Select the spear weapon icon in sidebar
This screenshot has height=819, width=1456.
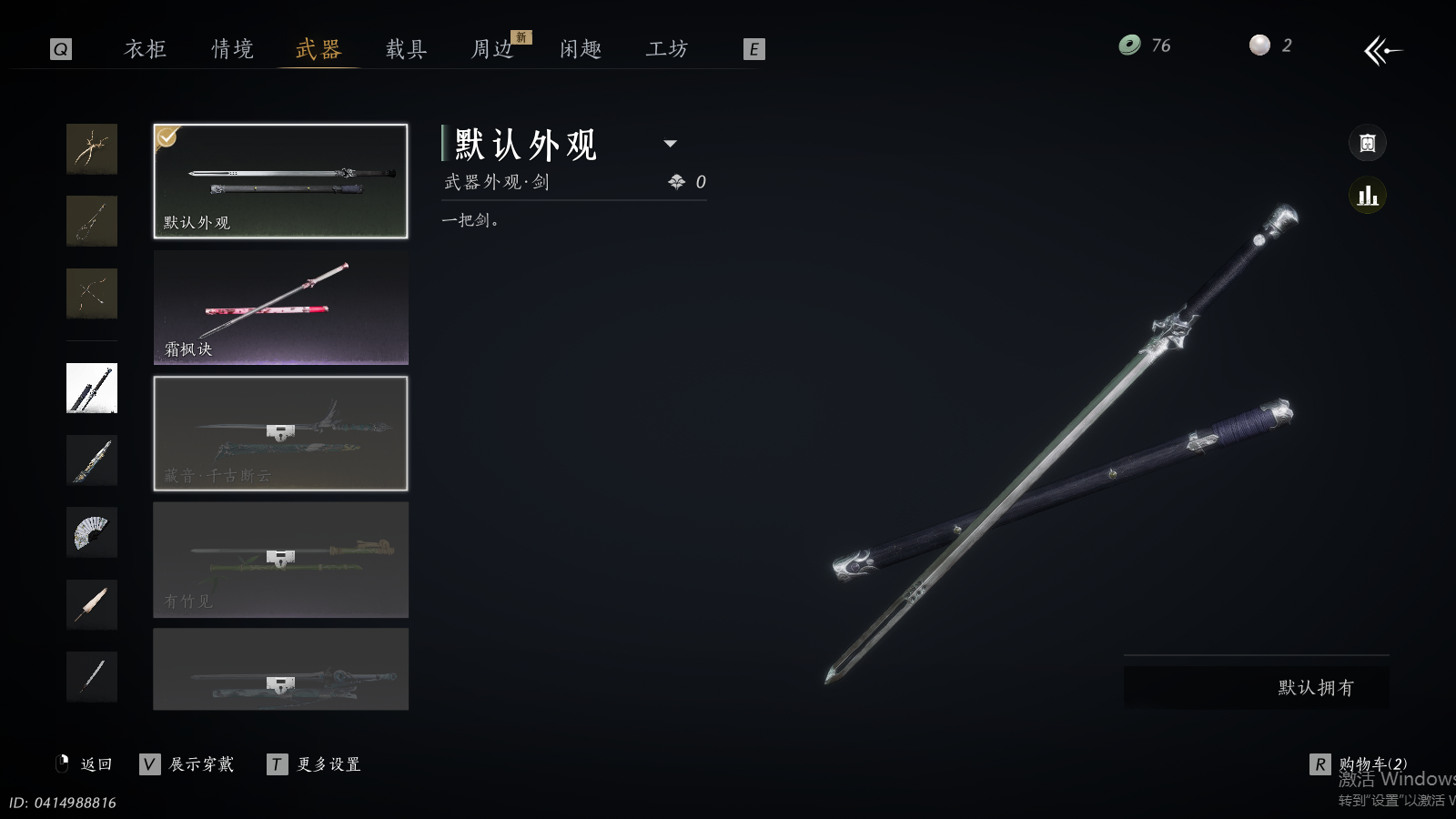[x=92, y=676]
